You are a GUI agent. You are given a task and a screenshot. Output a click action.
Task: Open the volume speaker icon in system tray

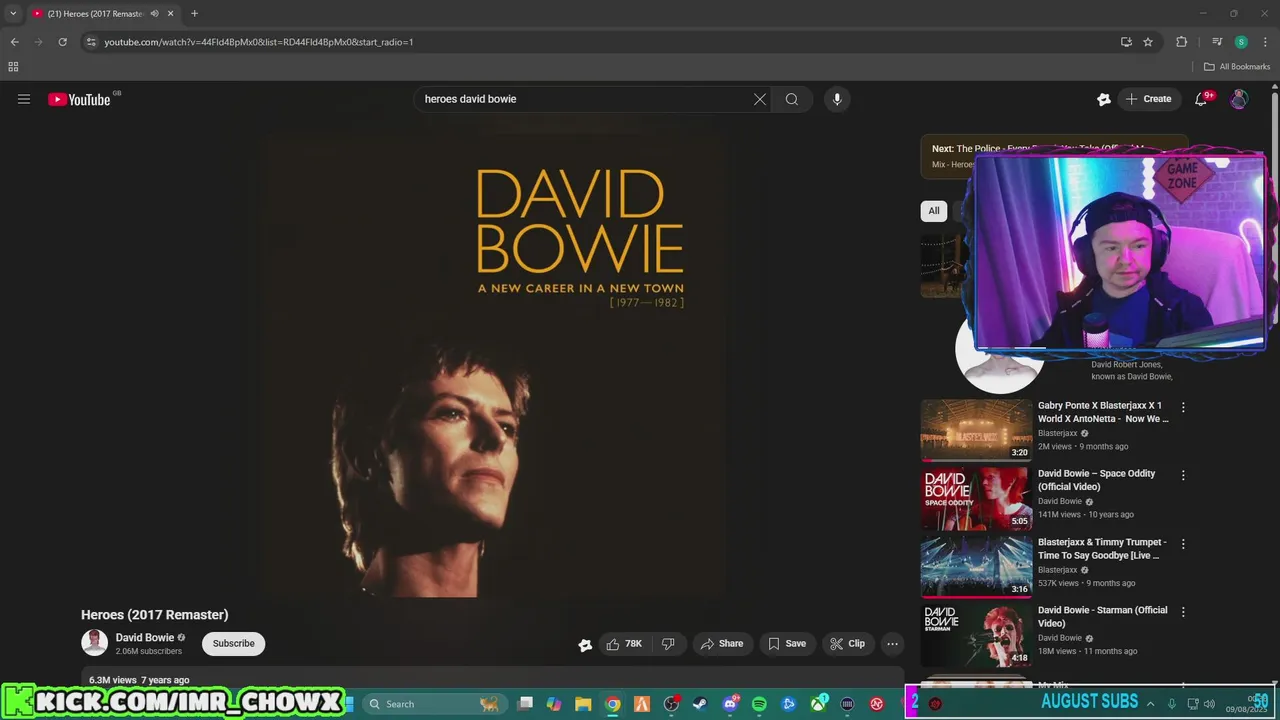pyautogui.click(x=1209, y=704)
